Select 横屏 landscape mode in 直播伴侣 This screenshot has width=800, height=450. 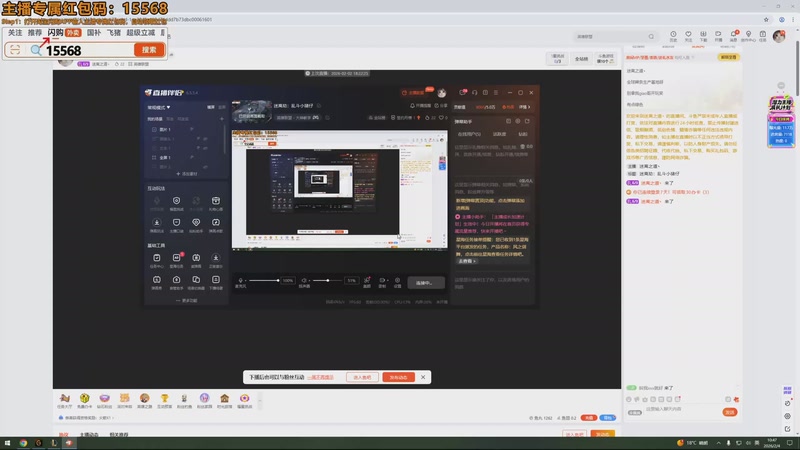pyautogui.click(x=211, y=107)
